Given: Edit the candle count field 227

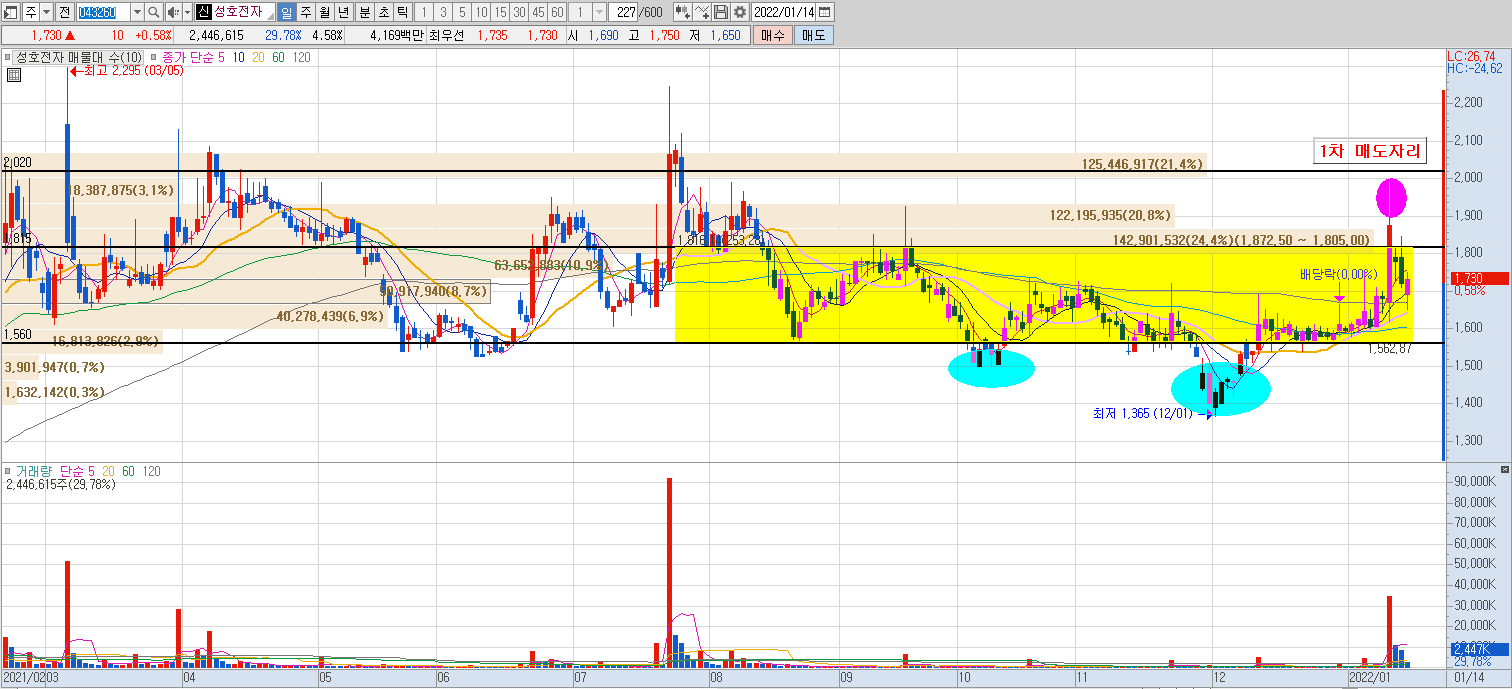Looking at the screenshot, I should tap(625, 12).
